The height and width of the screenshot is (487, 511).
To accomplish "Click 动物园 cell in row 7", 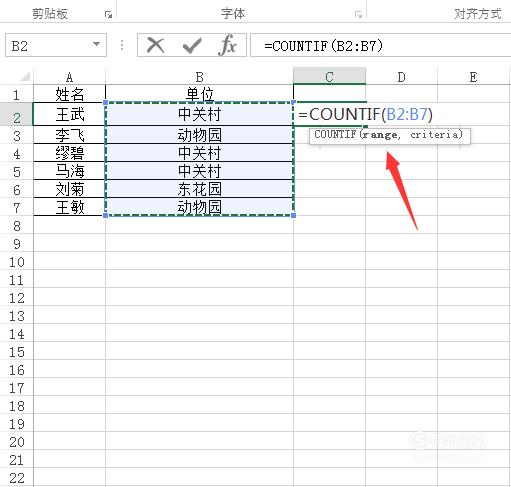I will tap(199, 207).
